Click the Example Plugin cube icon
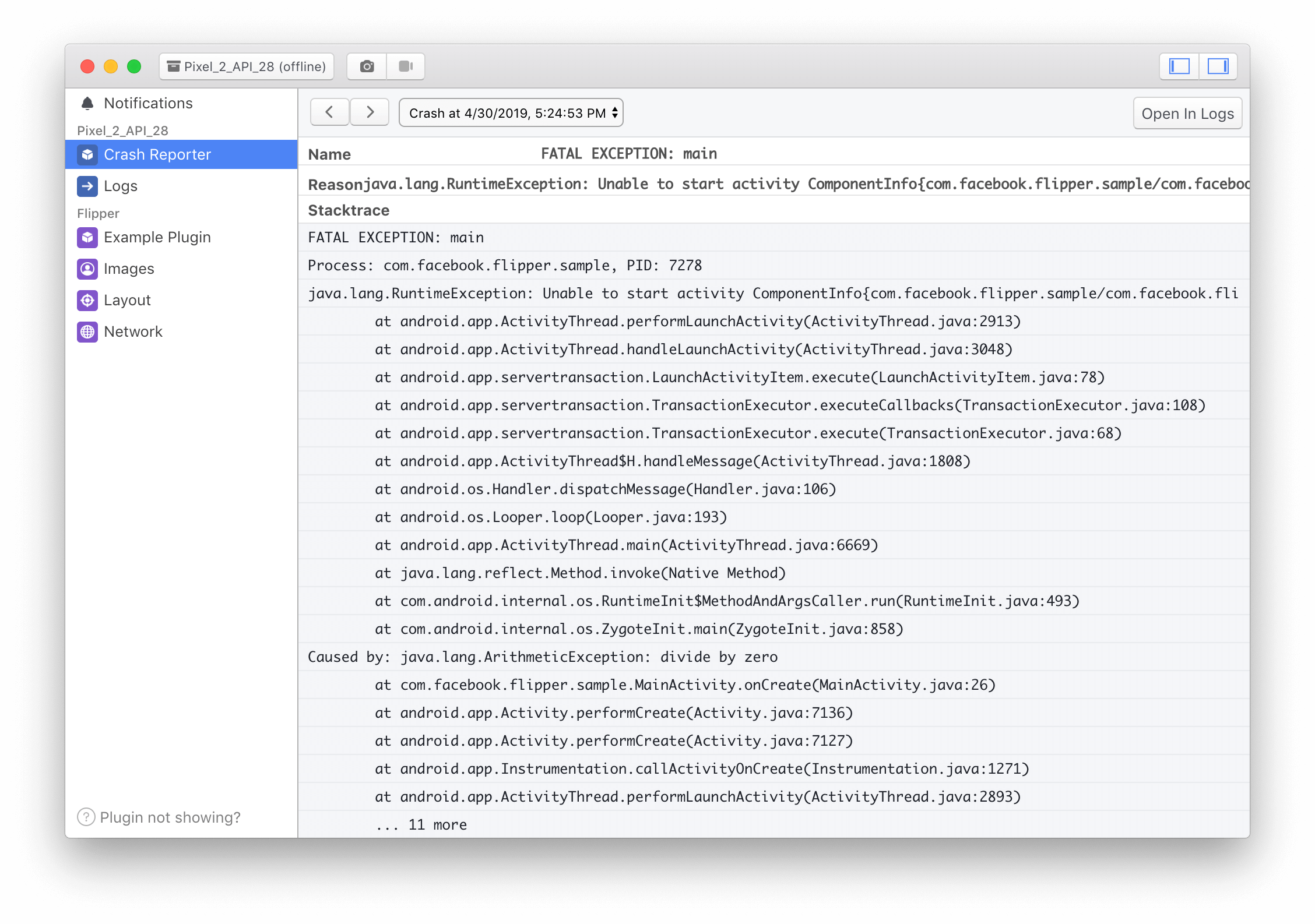This screenshot has width=1315, height=924. [87, 238]
